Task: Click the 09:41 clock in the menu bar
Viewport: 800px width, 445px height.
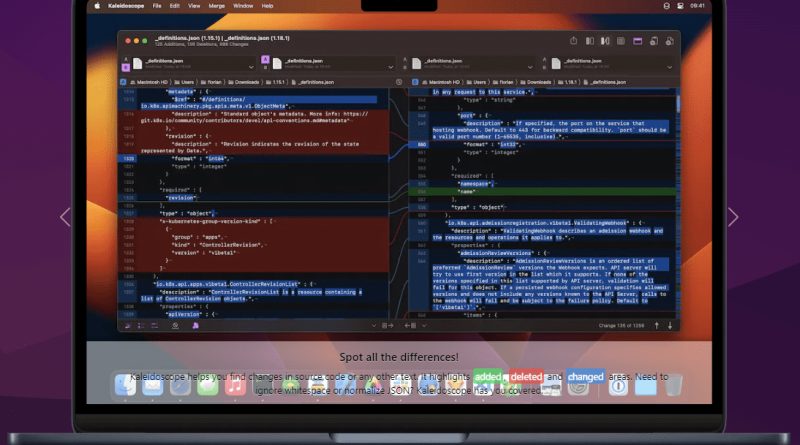Action: [x=697, y=6]
